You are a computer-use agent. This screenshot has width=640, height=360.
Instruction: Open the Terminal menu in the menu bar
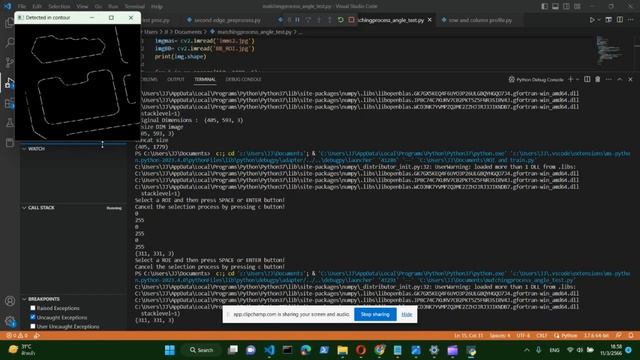point(134,6)
